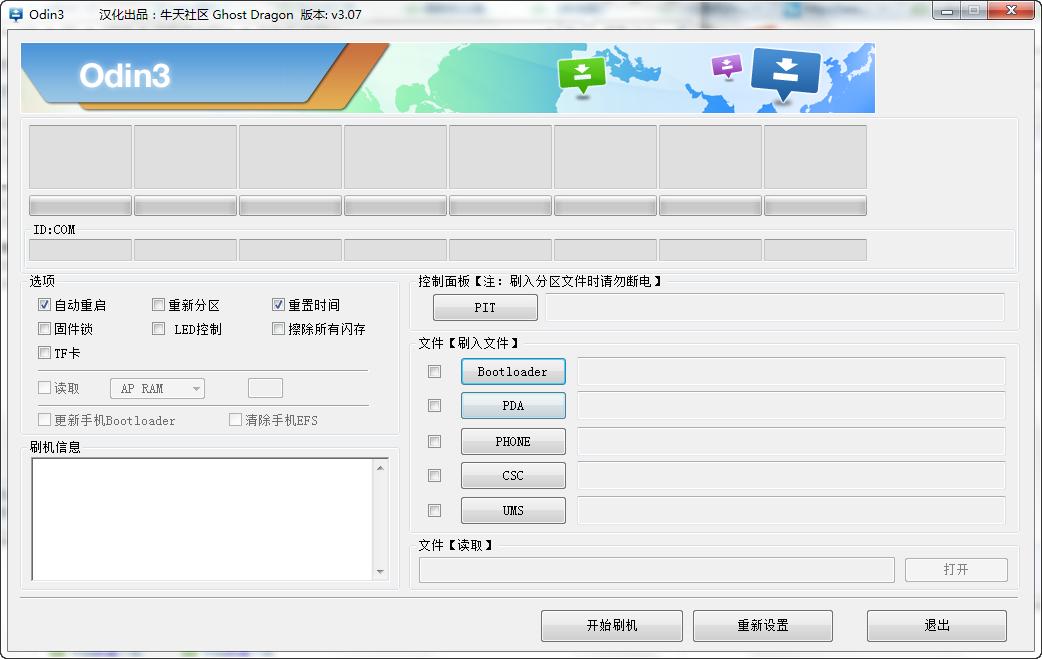
Task: Click the PHONE file button
Action: (513, 441)
